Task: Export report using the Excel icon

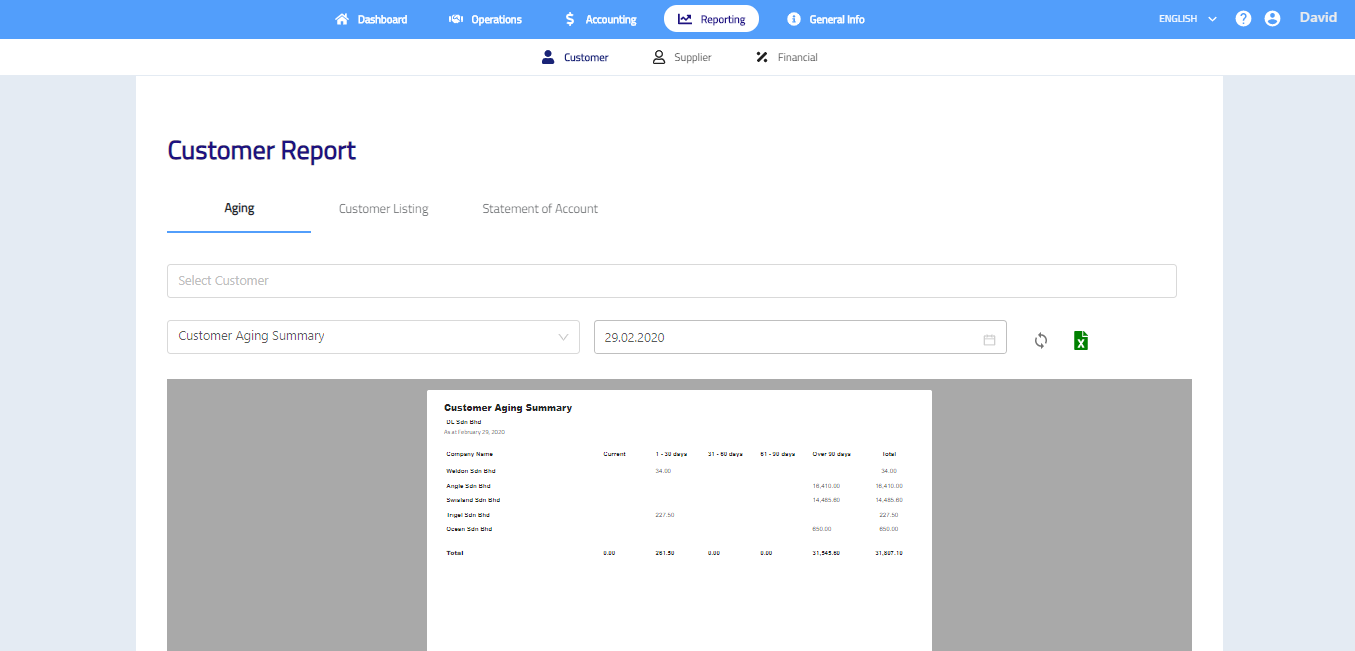Action: pyautogui.click(x=1080, y=340)
